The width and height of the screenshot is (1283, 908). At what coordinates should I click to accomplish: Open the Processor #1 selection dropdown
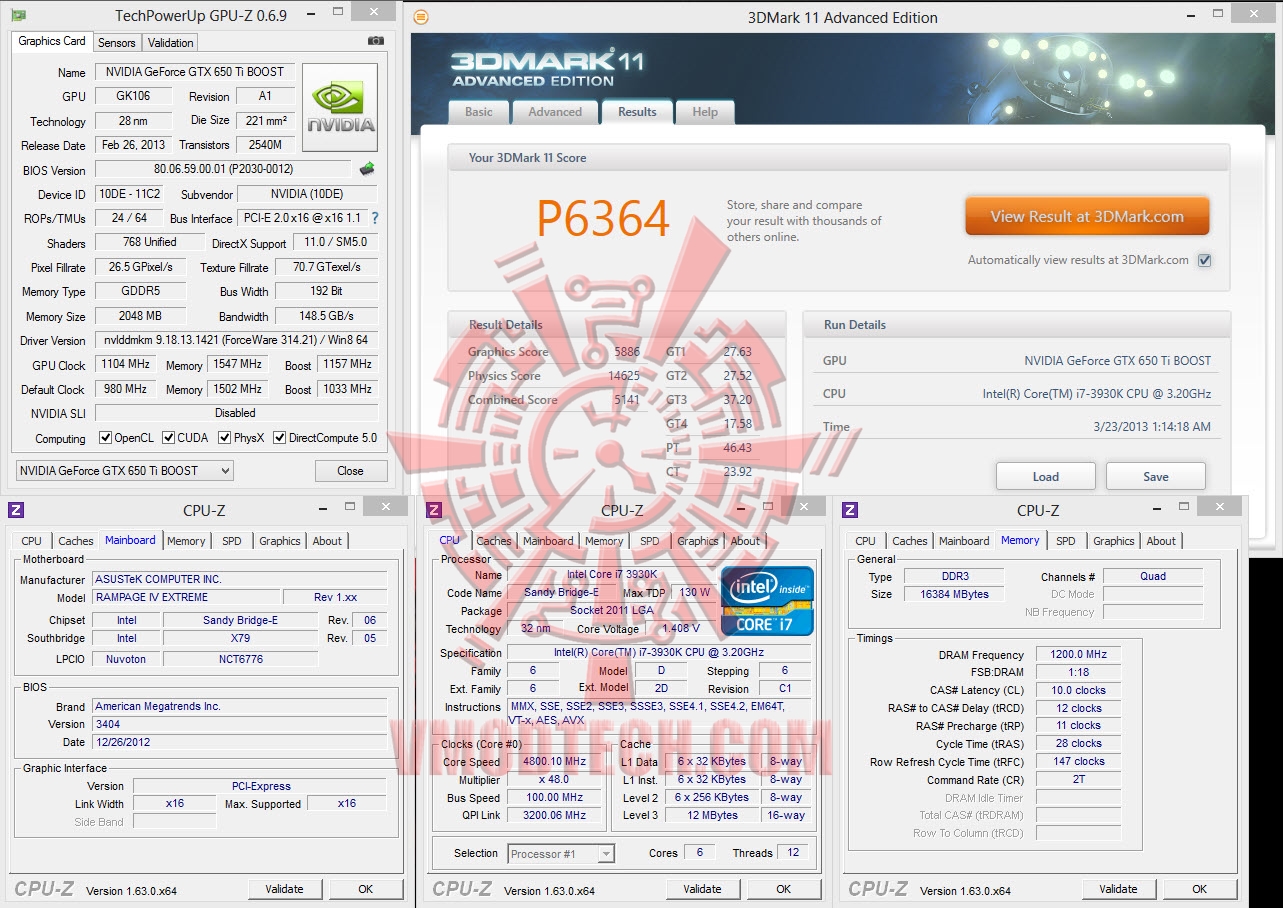(561, 854)
